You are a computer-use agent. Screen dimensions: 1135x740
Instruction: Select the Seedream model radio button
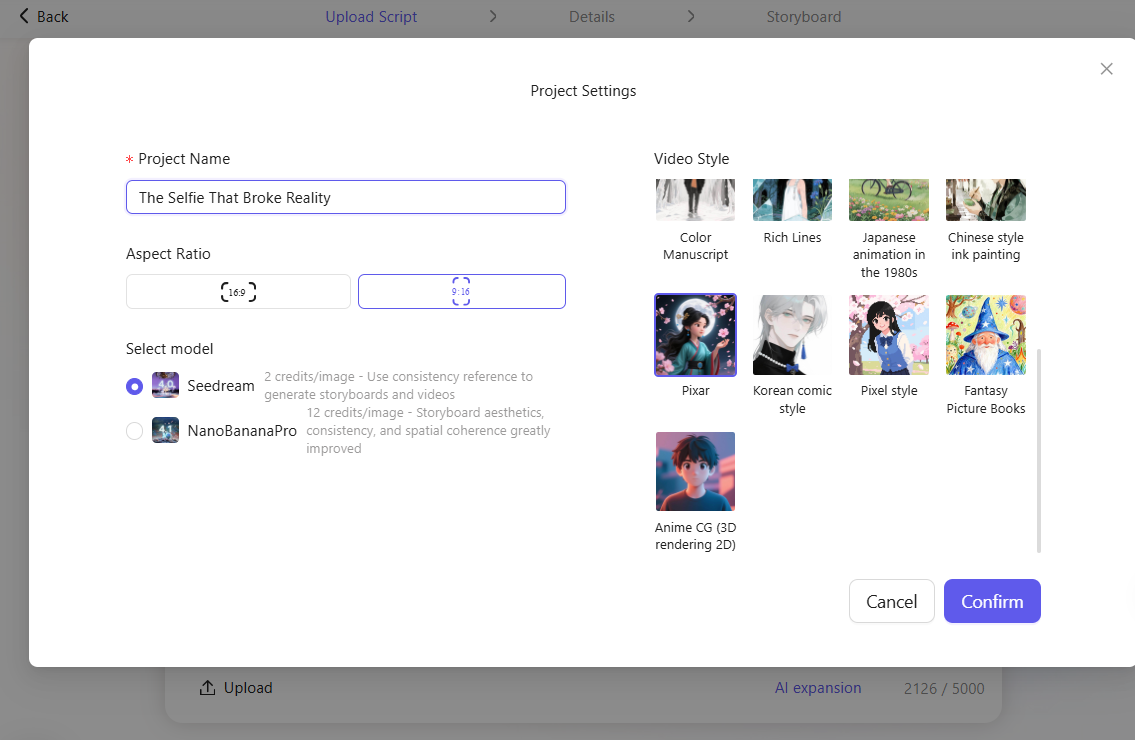134,386
